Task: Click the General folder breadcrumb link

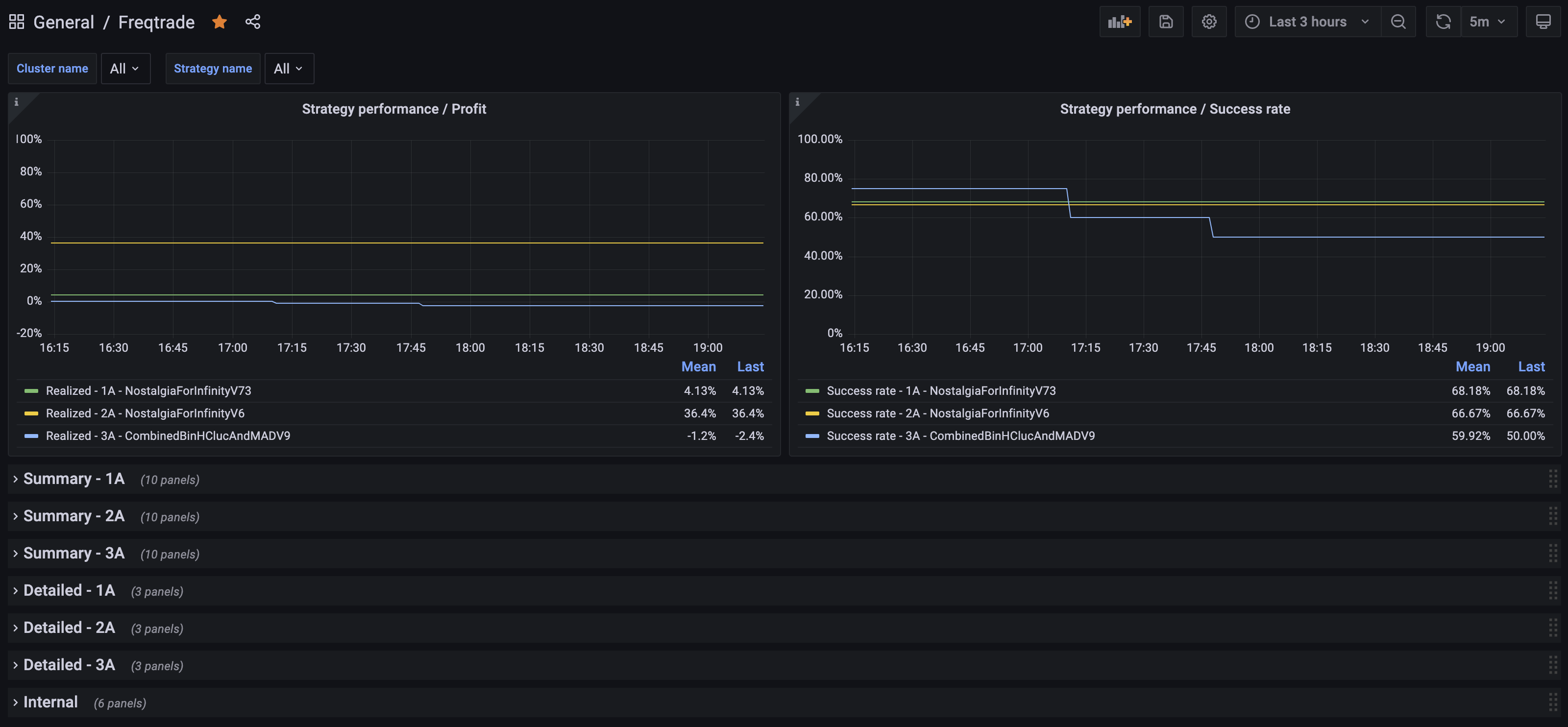Action: (63, 22)
